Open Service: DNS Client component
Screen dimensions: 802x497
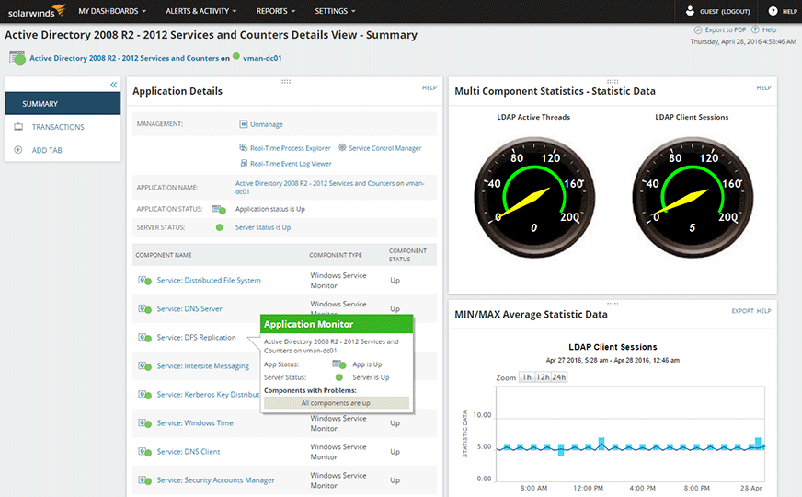point(188,452)
